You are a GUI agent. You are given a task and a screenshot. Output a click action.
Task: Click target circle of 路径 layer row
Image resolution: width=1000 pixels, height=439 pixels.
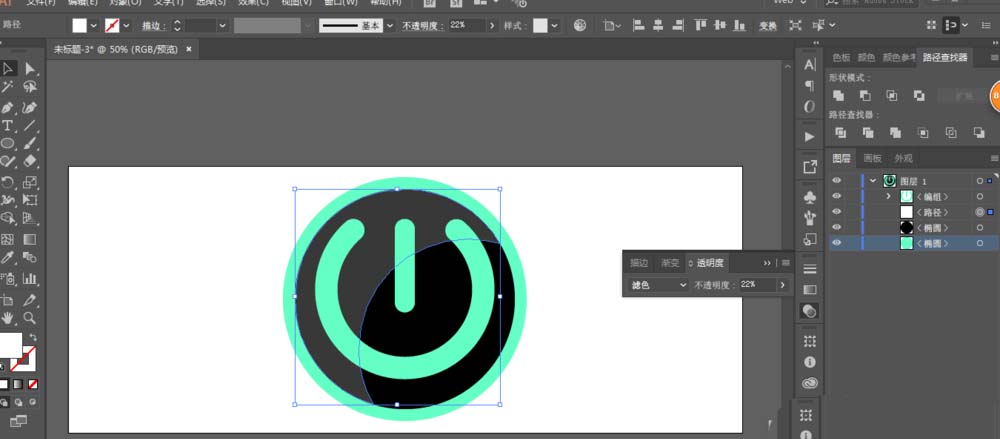click(980, 212)
